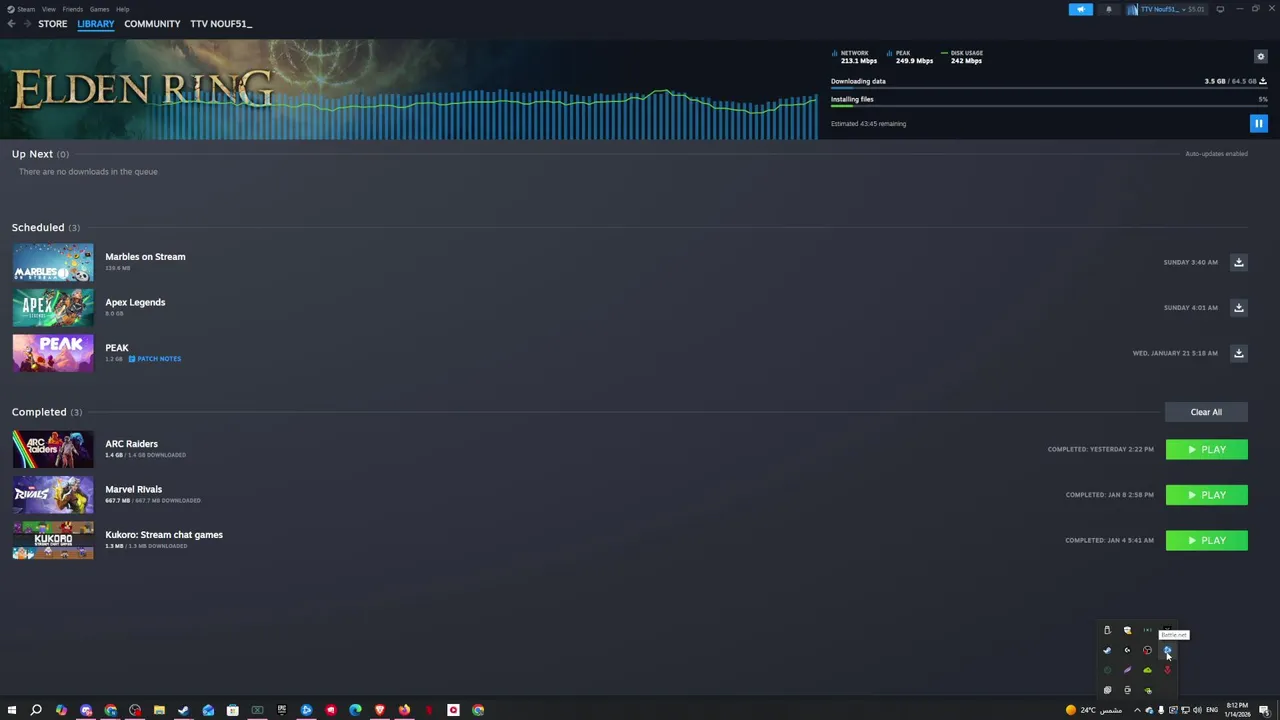
Task: Click the ARC Raiders title
Action: (x=131, y=444)
